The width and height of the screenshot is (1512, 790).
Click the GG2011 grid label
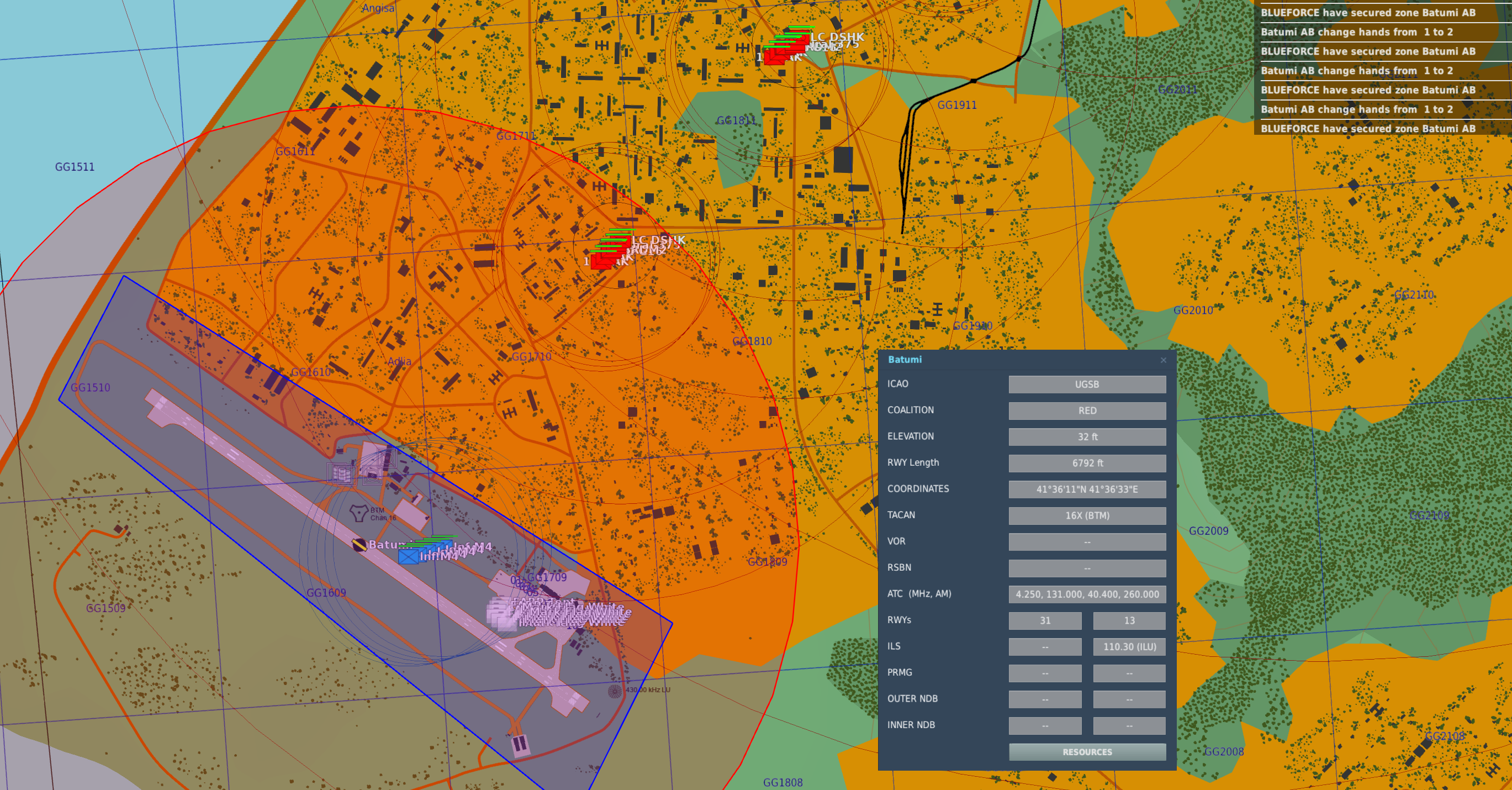(x=1177, y=90)
